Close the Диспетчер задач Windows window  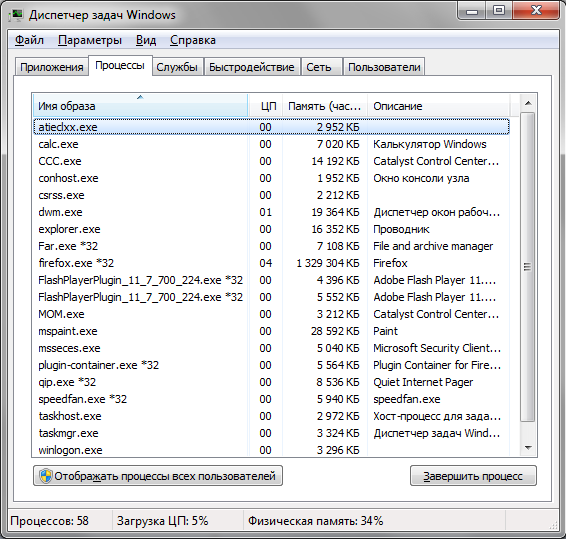pyautogui.click(x=536, y=11)
